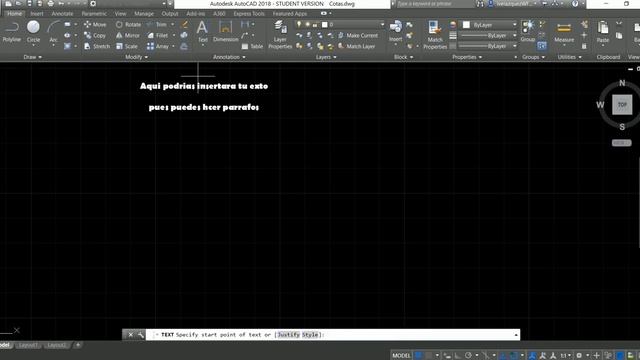Viewport: 640px width, 360px height.
Task: Activate the Scale tool
Action: click(127, 46)
